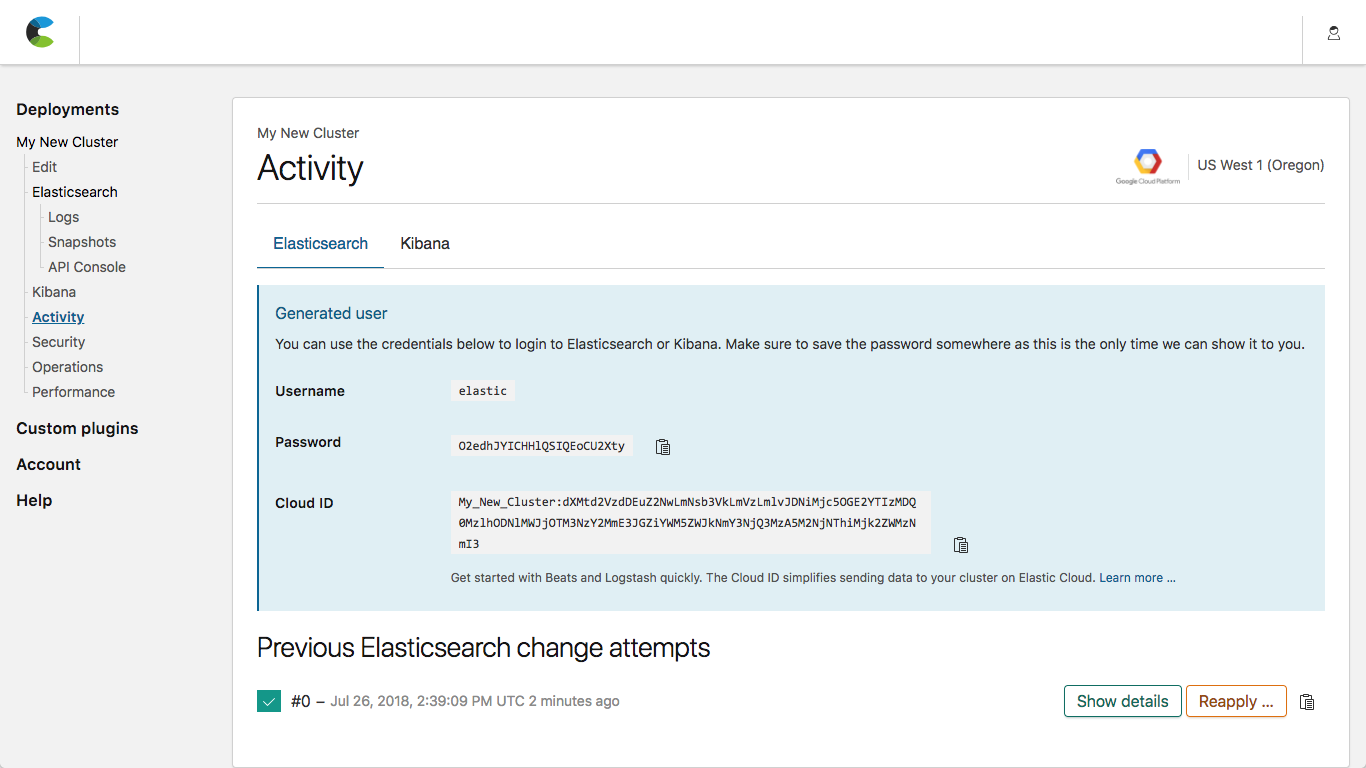Click 'Previous Elasticsearch change attempts' heading

pos(484,648)
